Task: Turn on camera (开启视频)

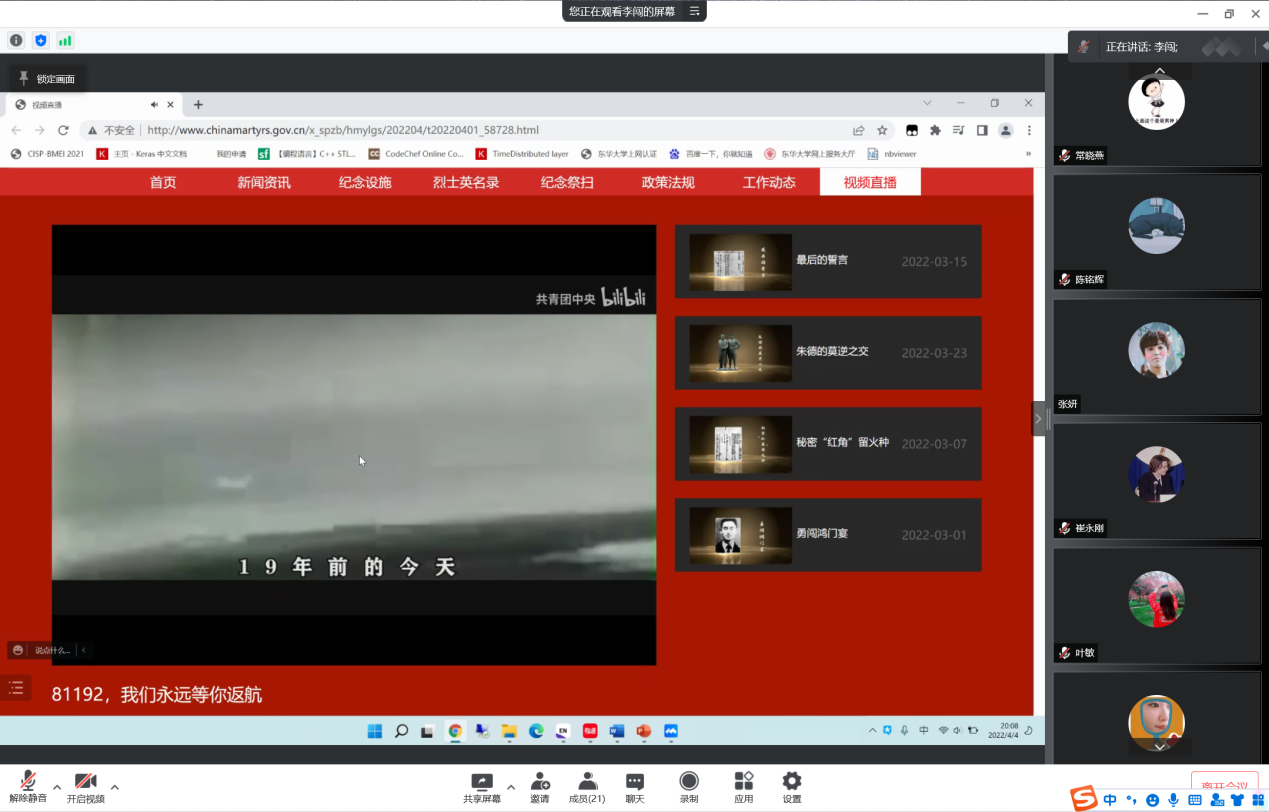Action: point(85,786)
